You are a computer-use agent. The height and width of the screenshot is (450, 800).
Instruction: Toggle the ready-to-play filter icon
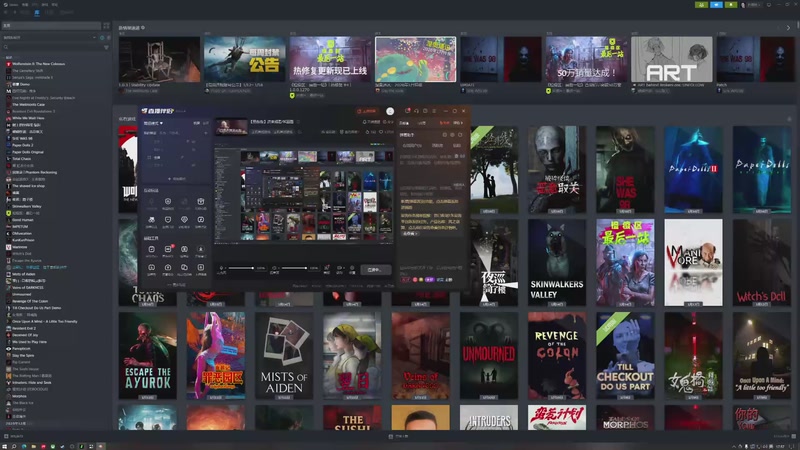(x=108, y=38)
